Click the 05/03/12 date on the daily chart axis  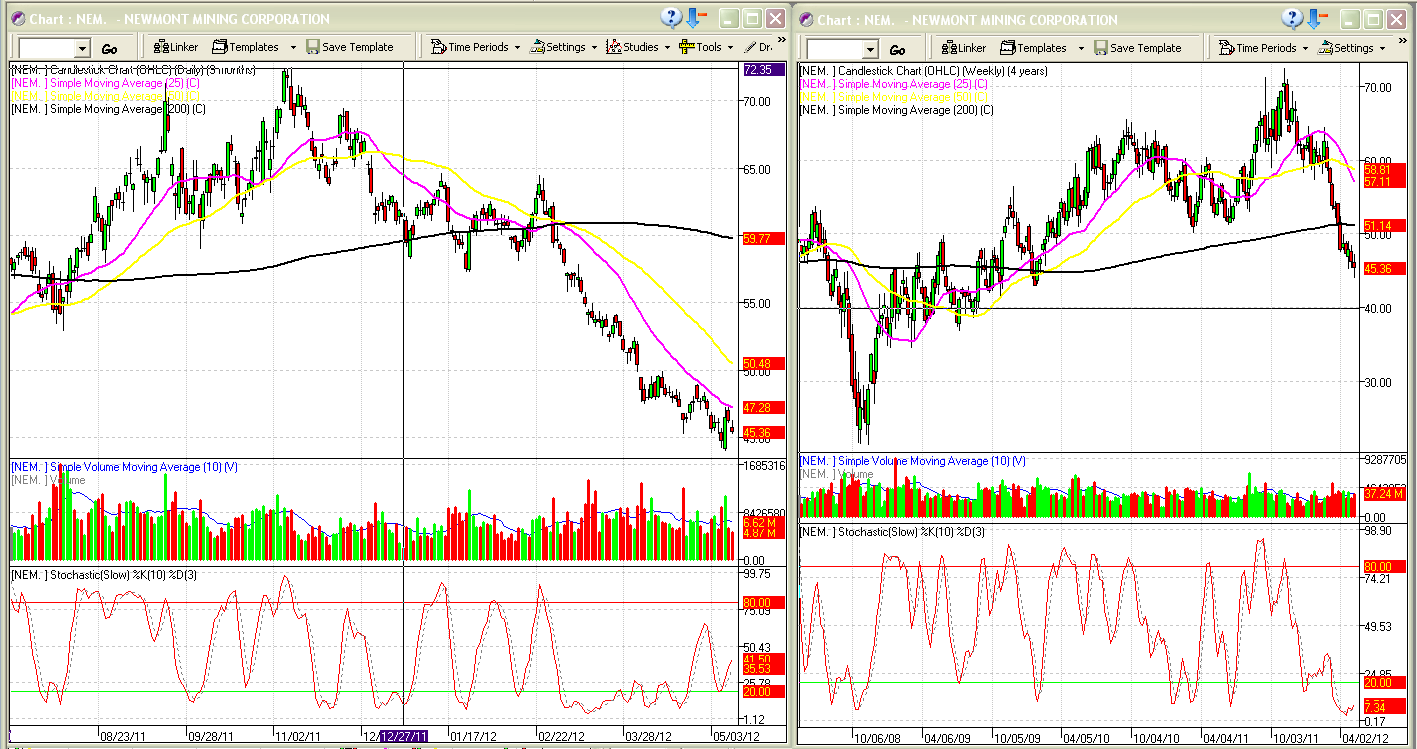point(735,736)
